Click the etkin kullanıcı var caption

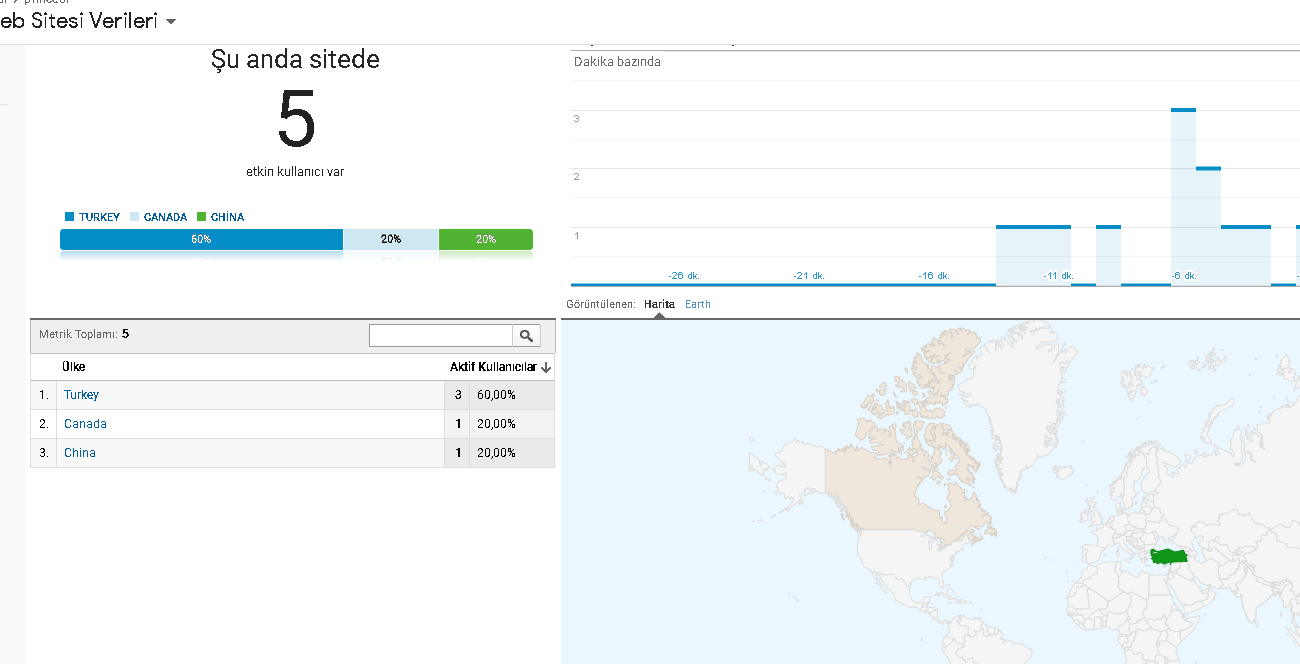[x=295, y=172]
